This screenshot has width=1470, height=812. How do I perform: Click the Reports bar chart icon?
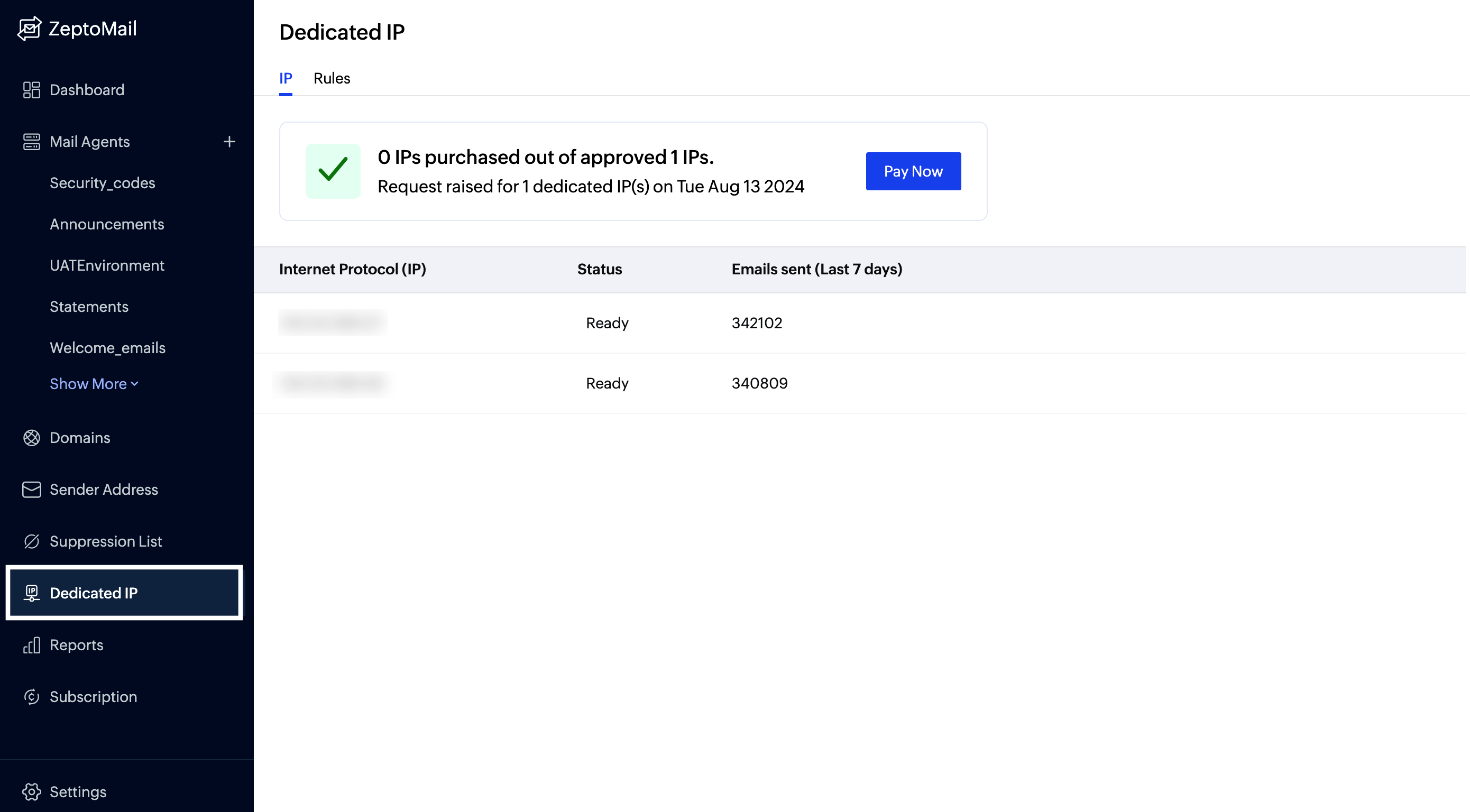31,645
